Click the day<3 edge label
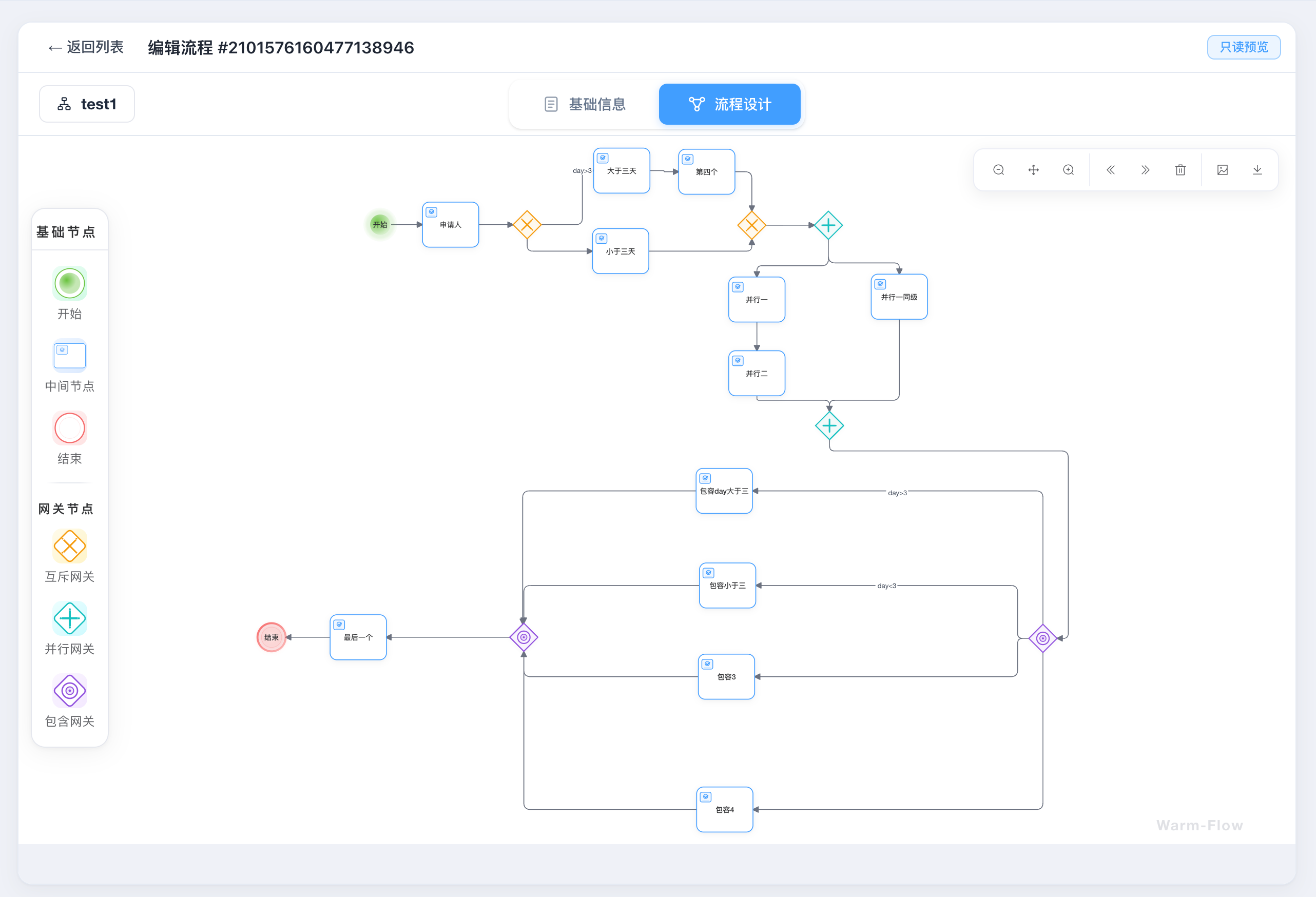 pyautogui.click(x=887, y=586)
